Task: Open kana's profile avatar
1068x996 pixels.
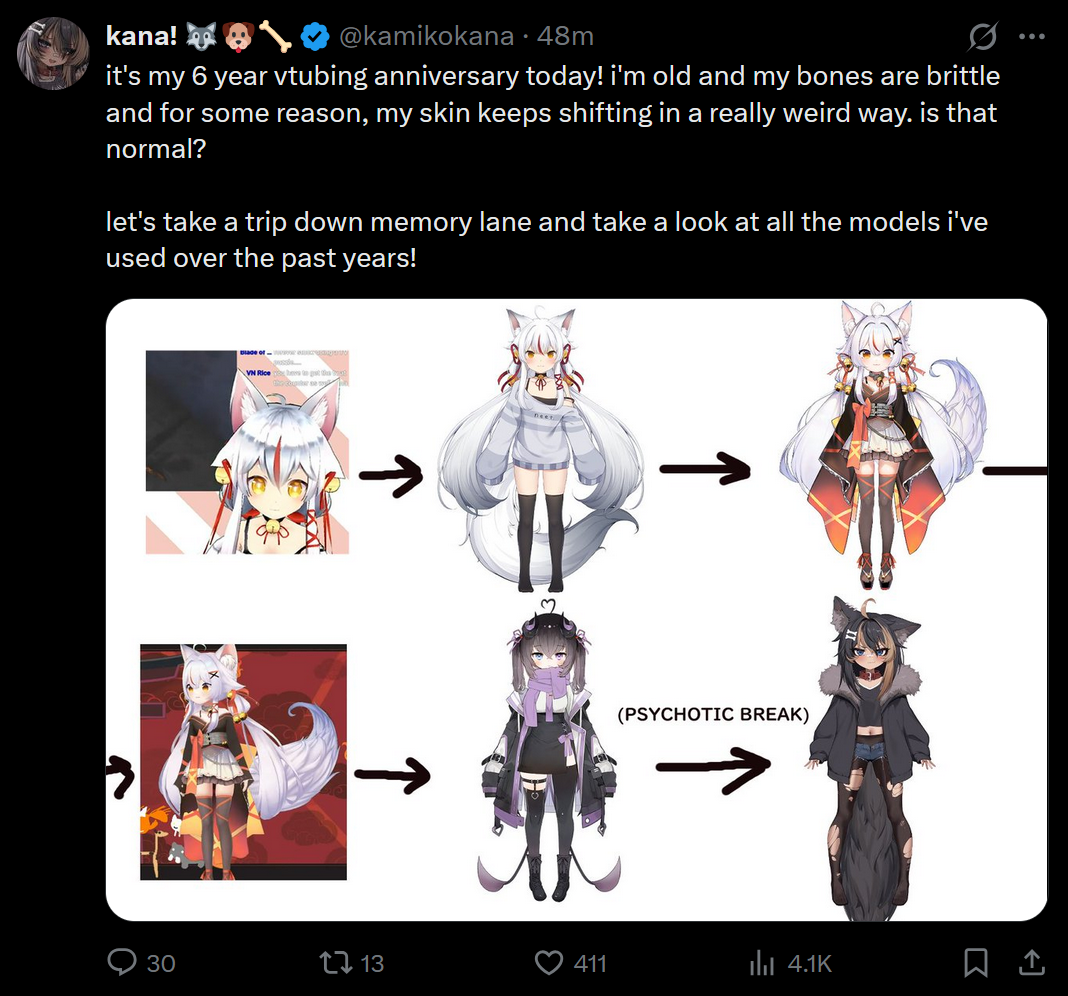Action: click(x=53, y=53)
